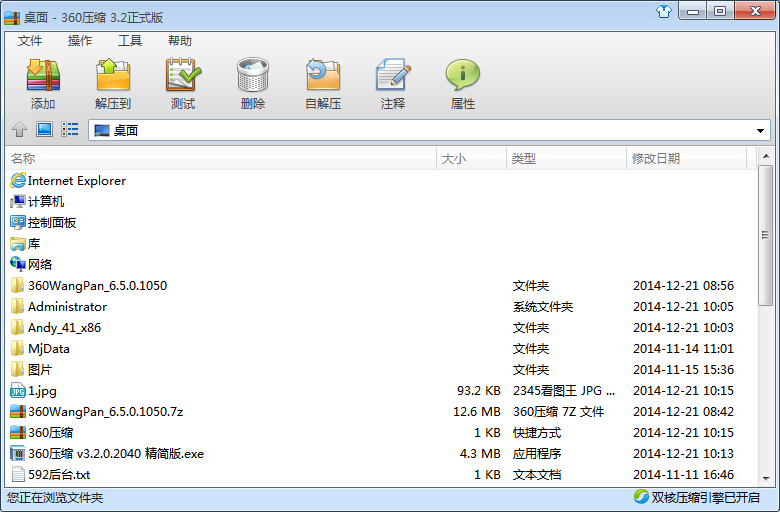Click the date 2014-11-14 11:01
The width and height of the screenshot is (780, 512).
[x=683, y=348]
